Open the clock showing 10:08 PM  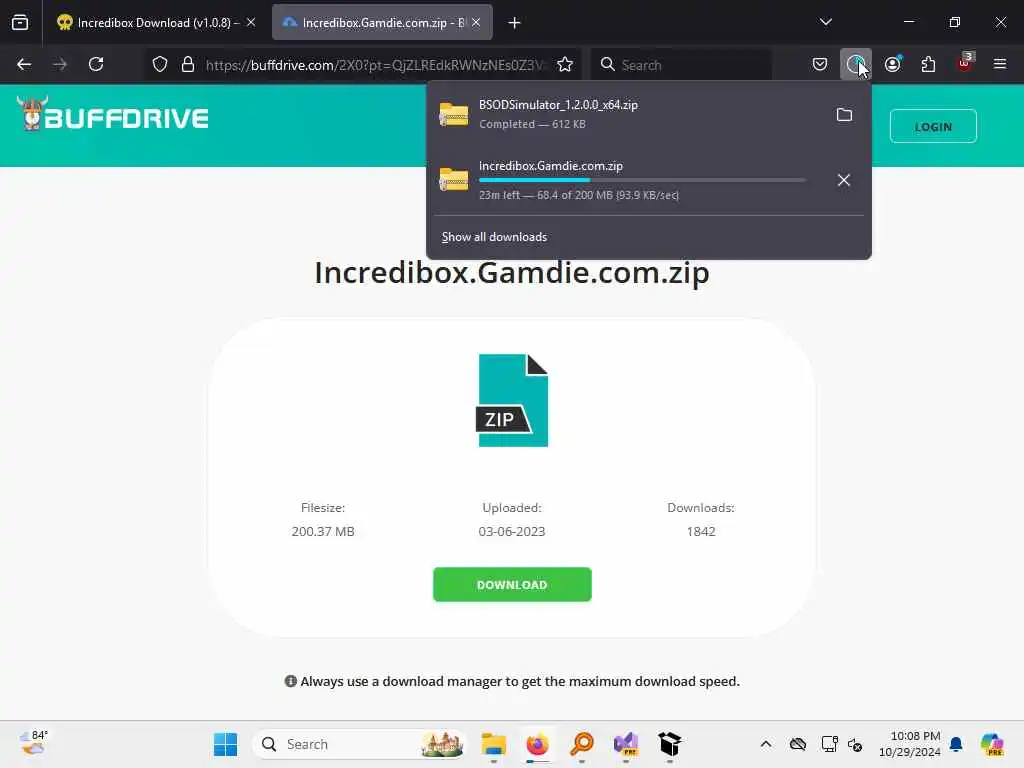pyautogui.click(x=910, y=744)
